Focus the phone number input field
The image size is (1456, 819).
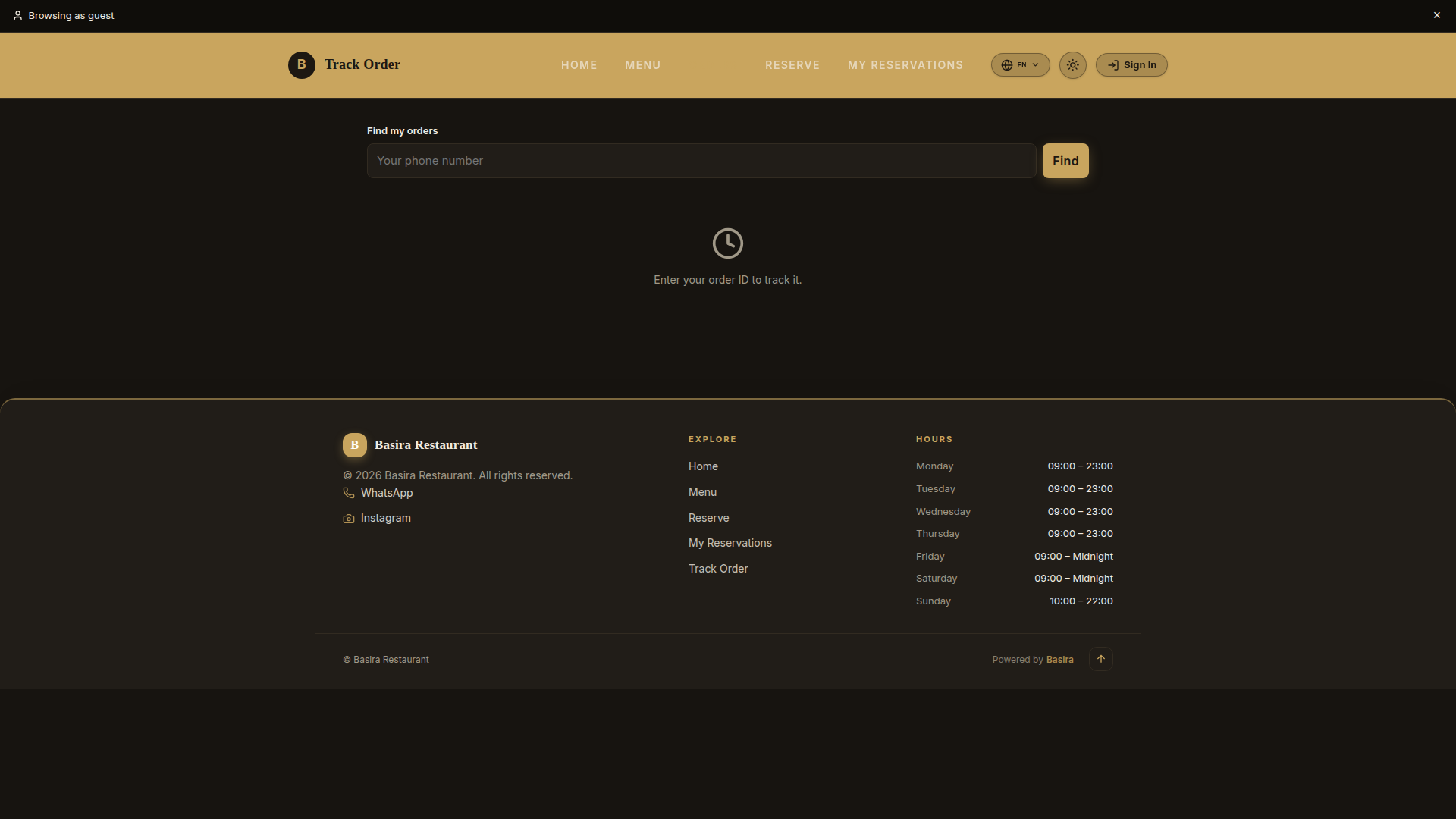point(701,161)
